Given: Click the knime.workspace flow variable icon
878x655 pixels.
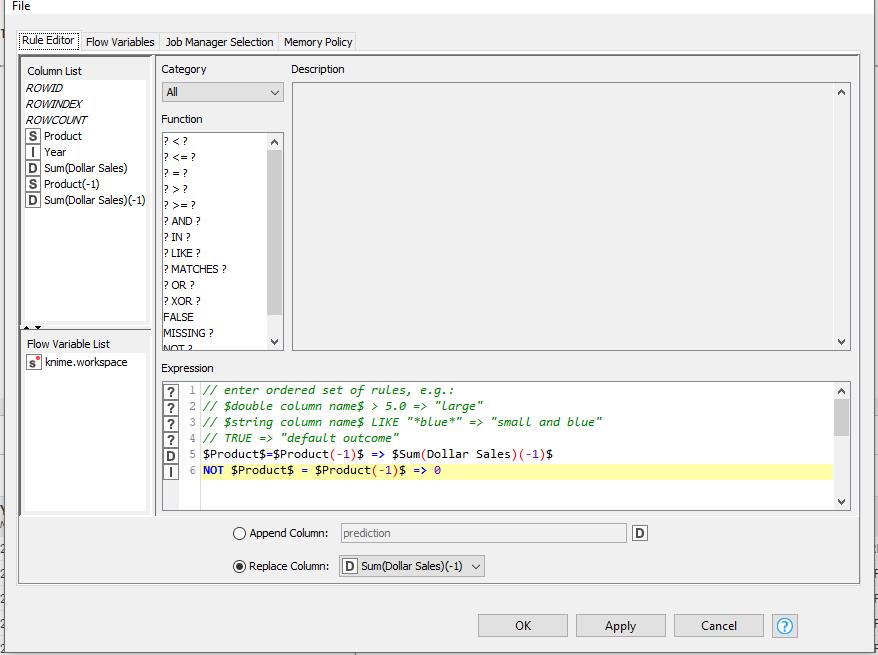Looking at the screenshot, I should [x=34, y=362].
